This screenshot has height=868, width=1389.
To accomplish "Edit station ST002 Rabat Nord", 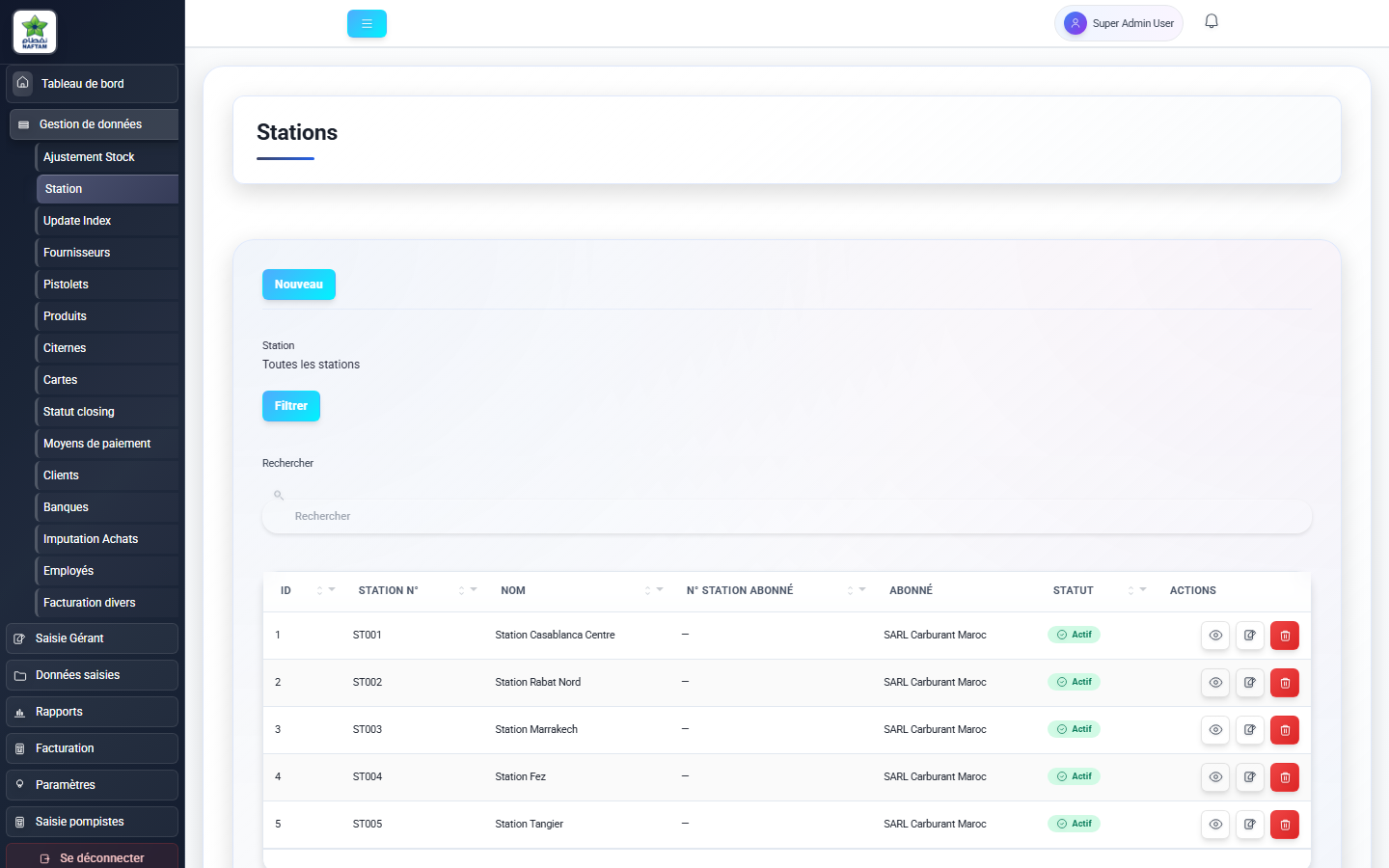I will pos(1250,683).
